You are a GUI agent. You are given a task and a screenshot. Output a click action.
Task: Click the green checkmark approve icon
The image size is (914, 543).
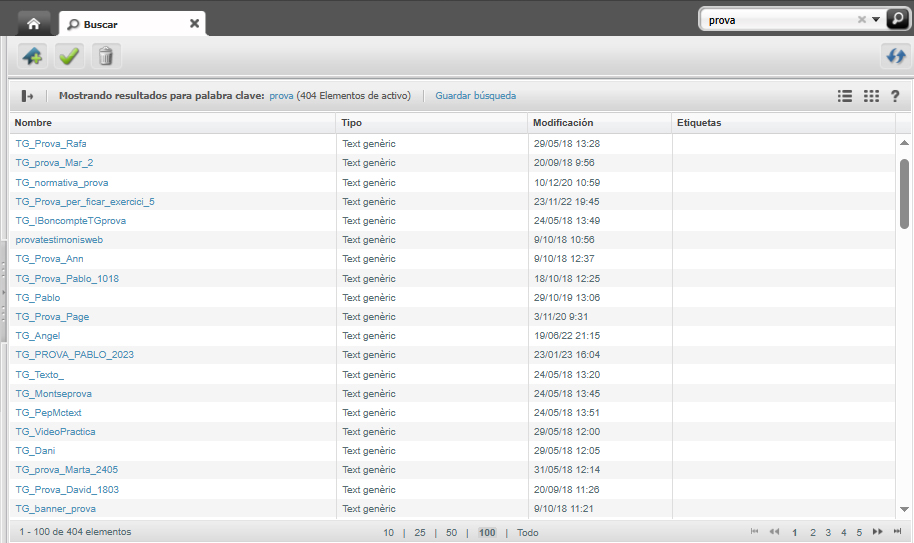[69, 56]
